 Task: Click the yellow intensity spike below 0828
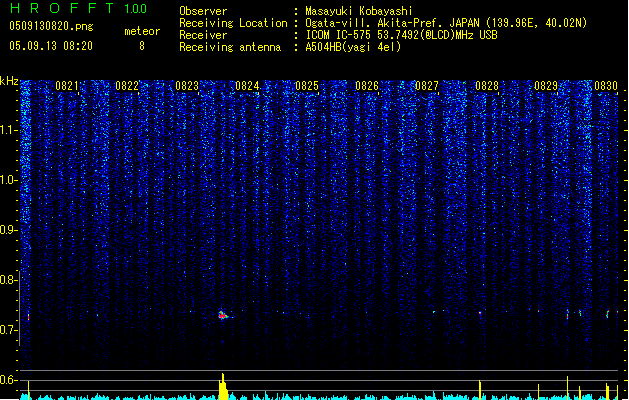(x=480, y=390)
